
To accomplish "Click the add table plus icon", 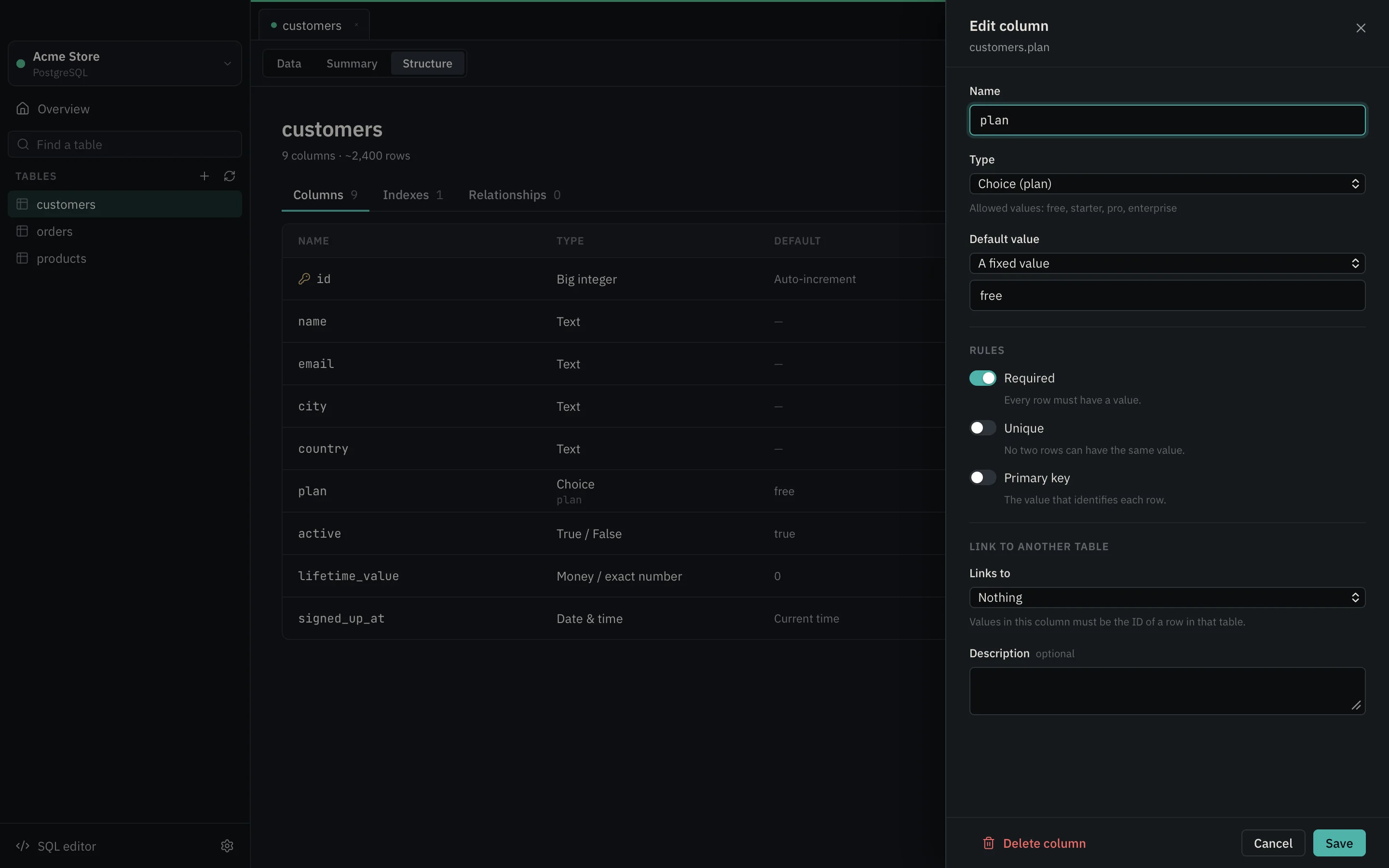I will (x=204, y=176).
